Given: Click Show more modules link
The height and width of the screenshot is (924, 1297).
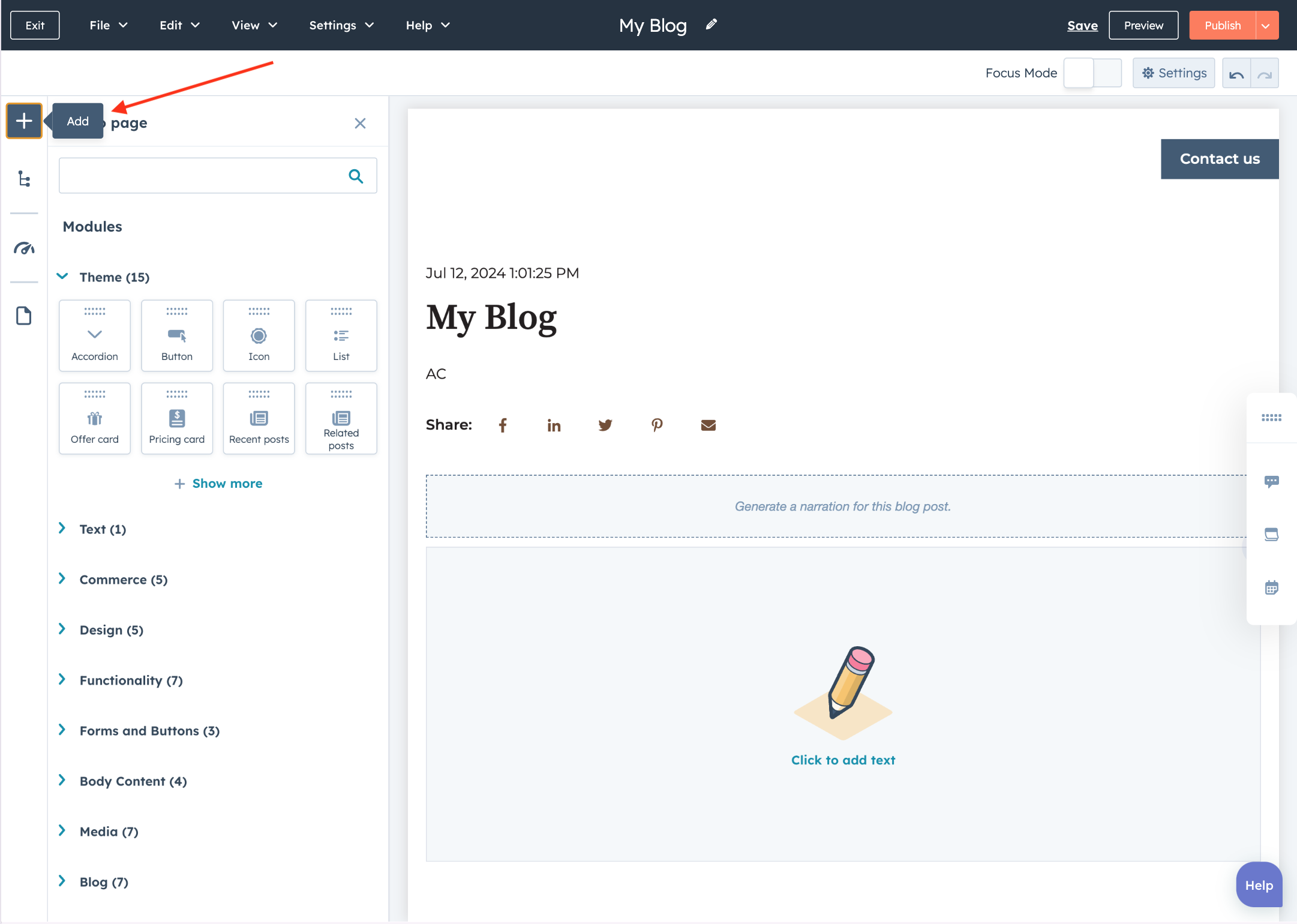Looking at the screenshot, I should (x=218, y=484).
